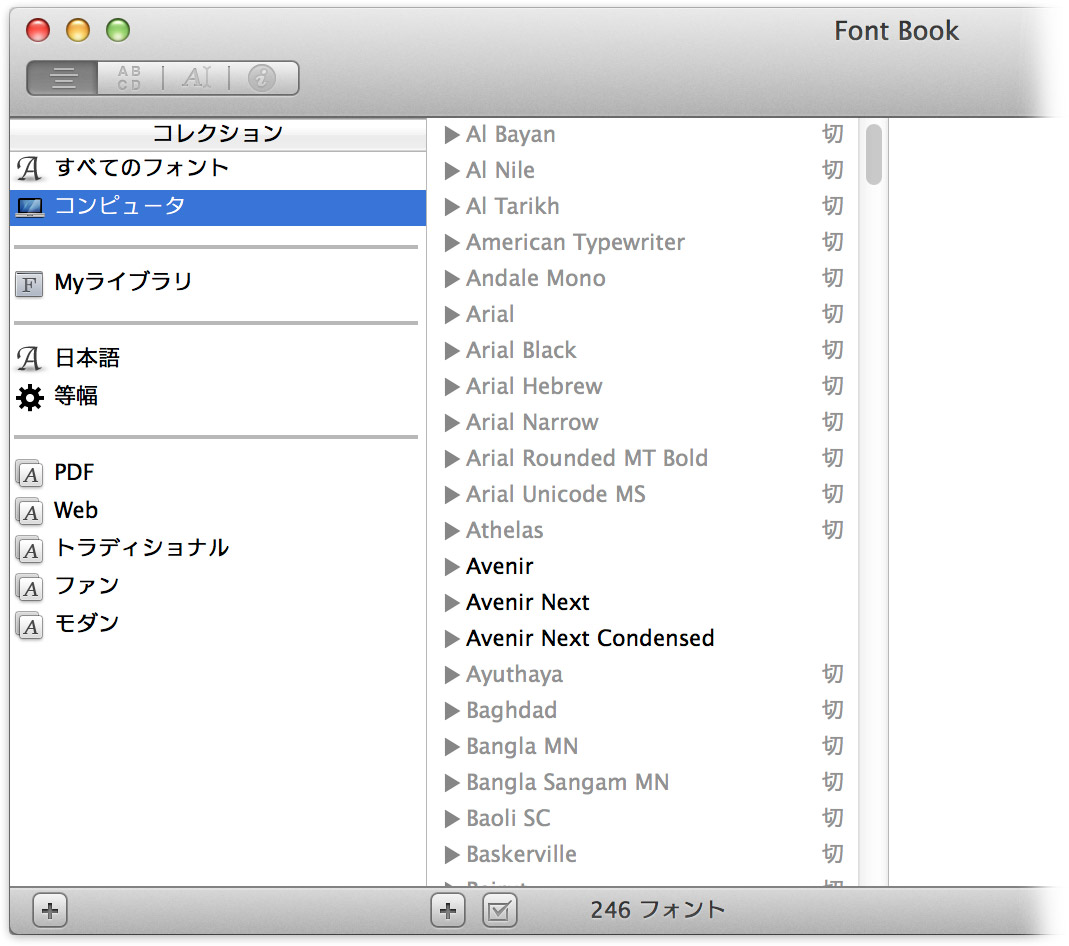
Task: Click the コレクション column header
Action: coord(218,134)
